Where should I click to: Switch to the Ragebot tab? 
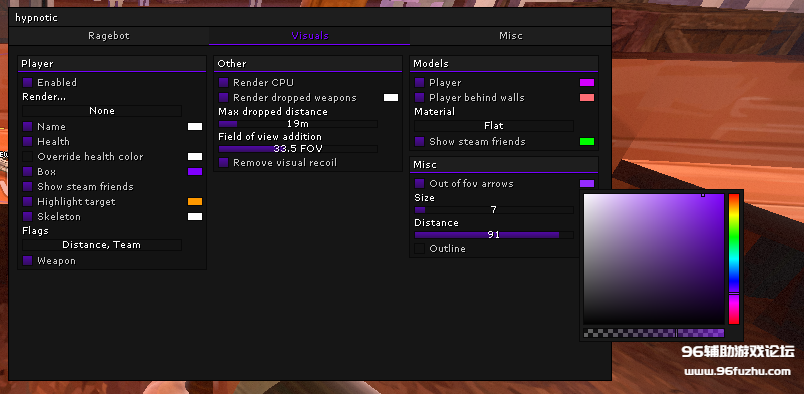pyautogui.click(x=109, y=36)
